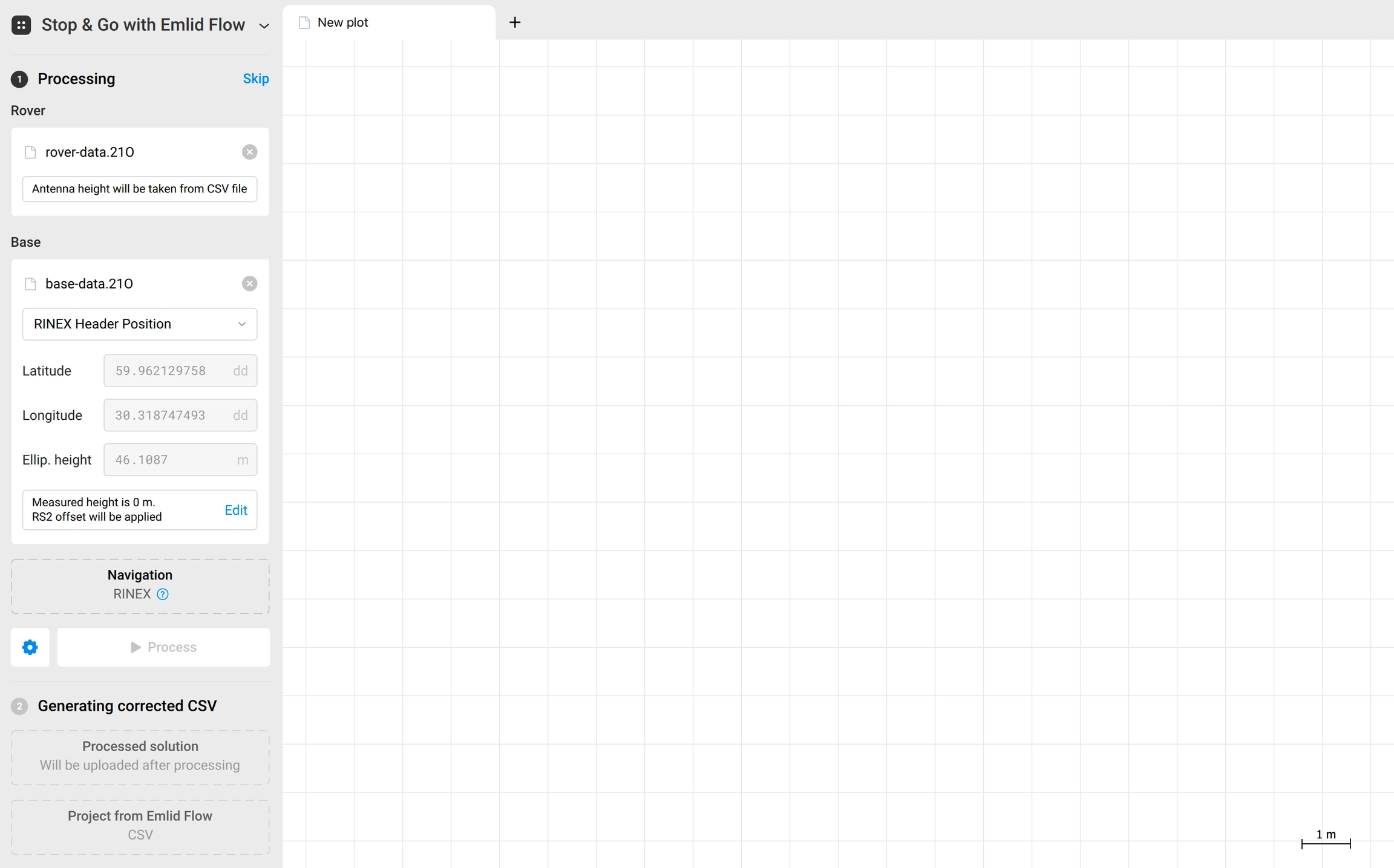This screenshot has height=868, width=1394.
Task: Remove the rover-data.21O file
Action: tap(249, 152)
